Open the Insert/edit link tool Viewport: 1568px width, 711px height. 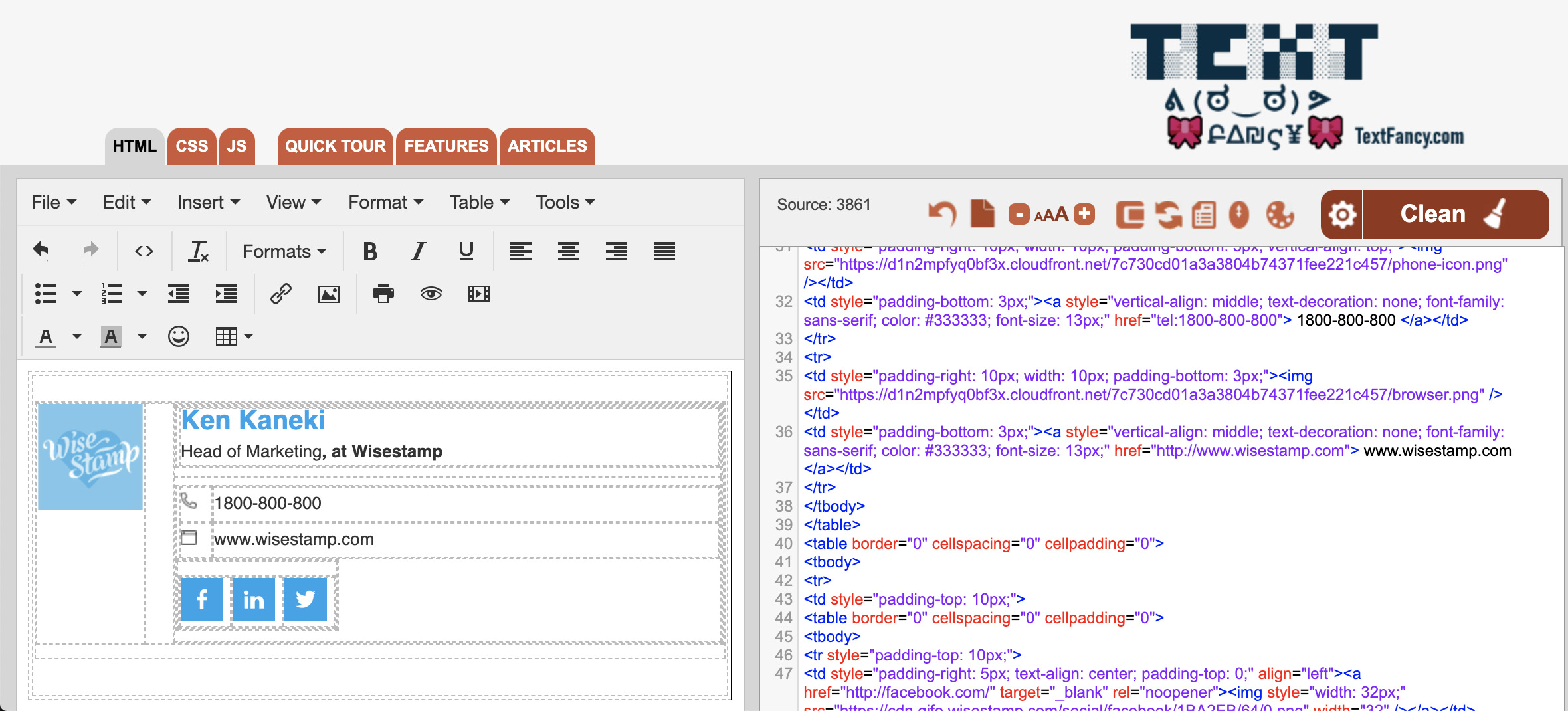[281, 293]
